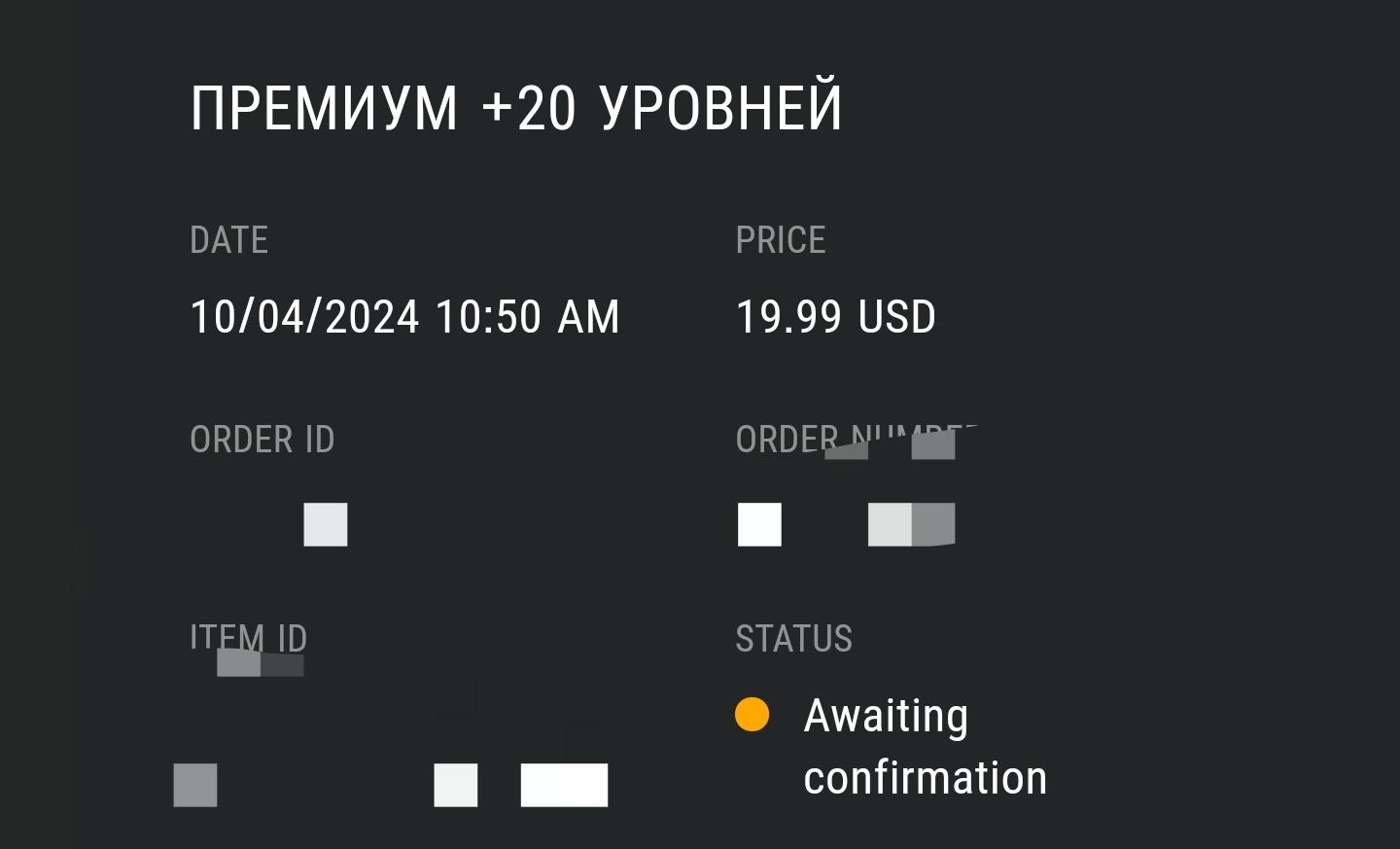The height and width of the screenshot is (849, 1400).
Task: Click the two-tone gray block under ORDER NUMBER
Action: coord(911,524)
